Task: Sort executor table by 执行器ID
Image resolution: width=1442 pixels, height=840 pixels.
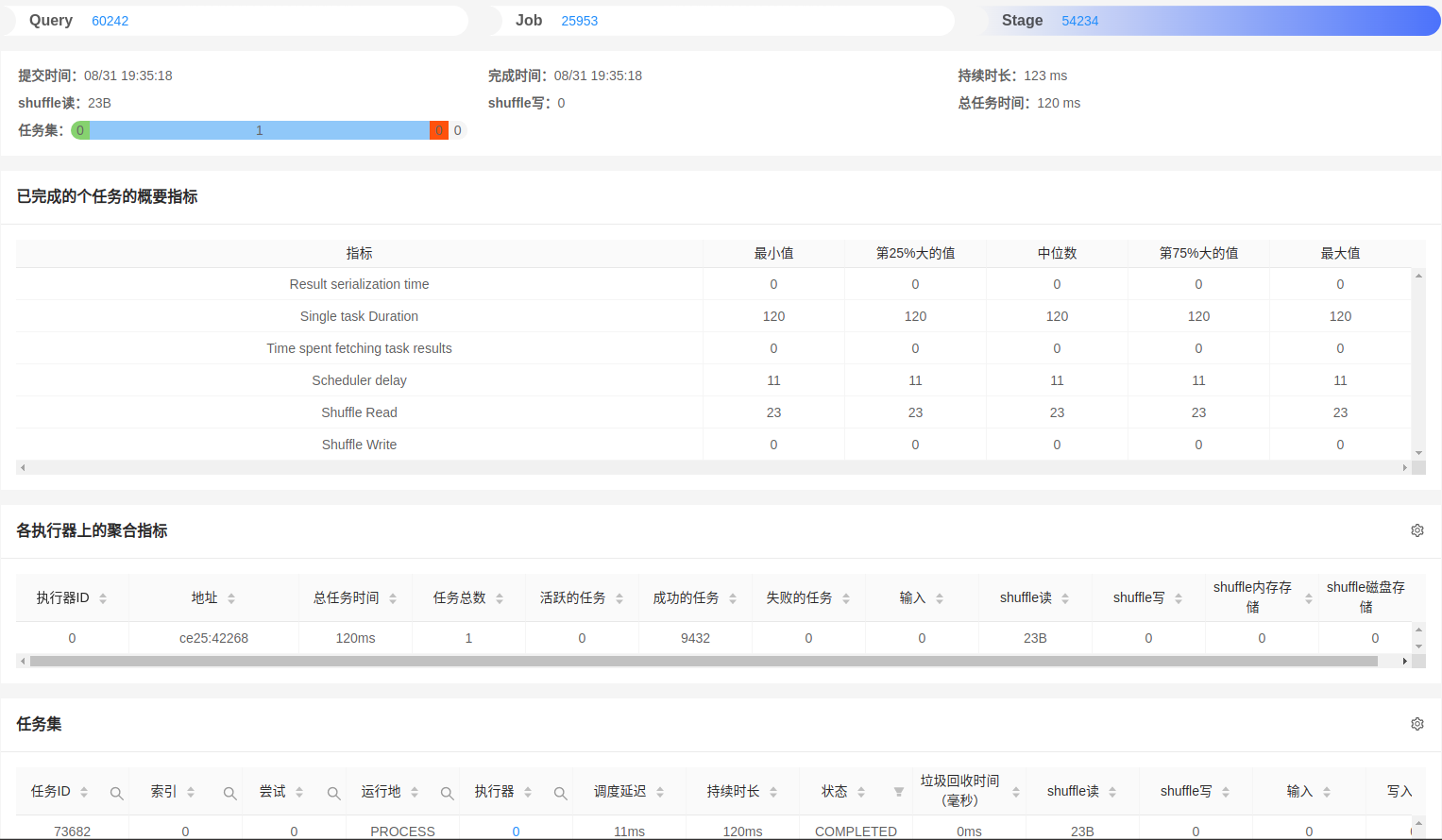Action: 103,598
